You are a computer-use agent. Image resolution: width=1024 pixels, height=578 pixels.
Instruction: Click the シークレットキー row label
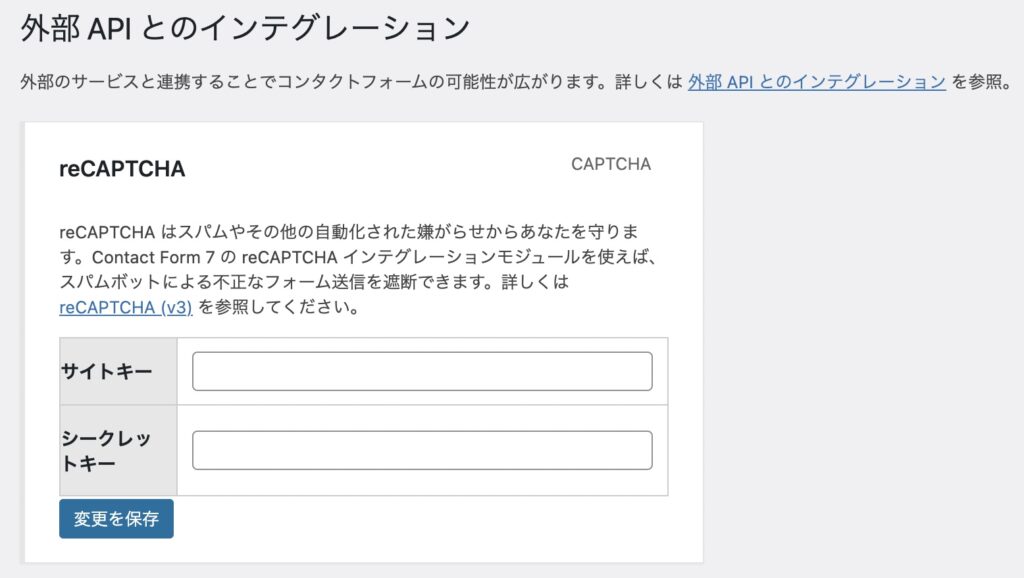(107, 451)
